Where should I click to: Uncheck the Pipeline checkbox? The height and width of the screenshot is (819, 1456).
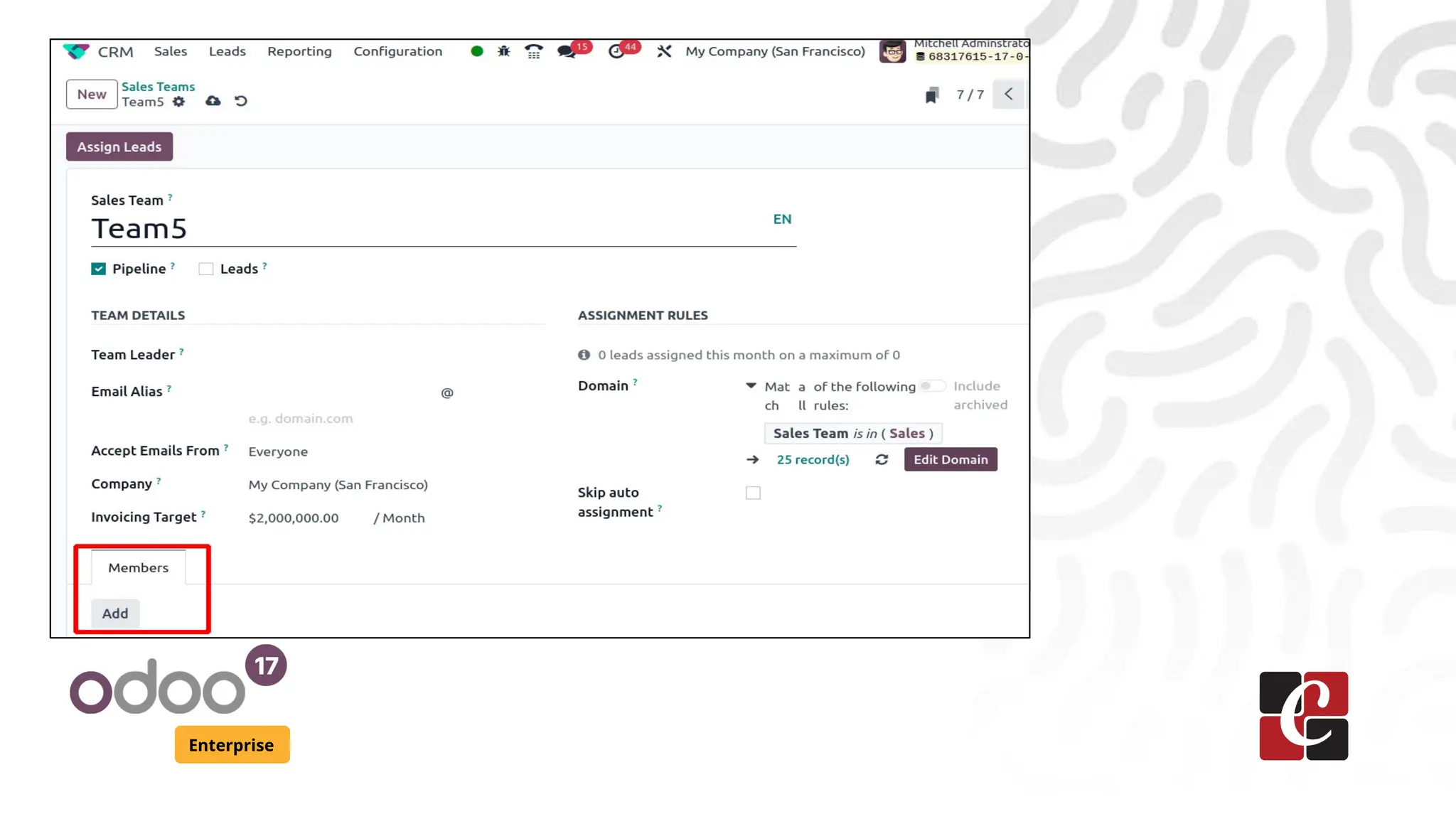pos(98,269)
